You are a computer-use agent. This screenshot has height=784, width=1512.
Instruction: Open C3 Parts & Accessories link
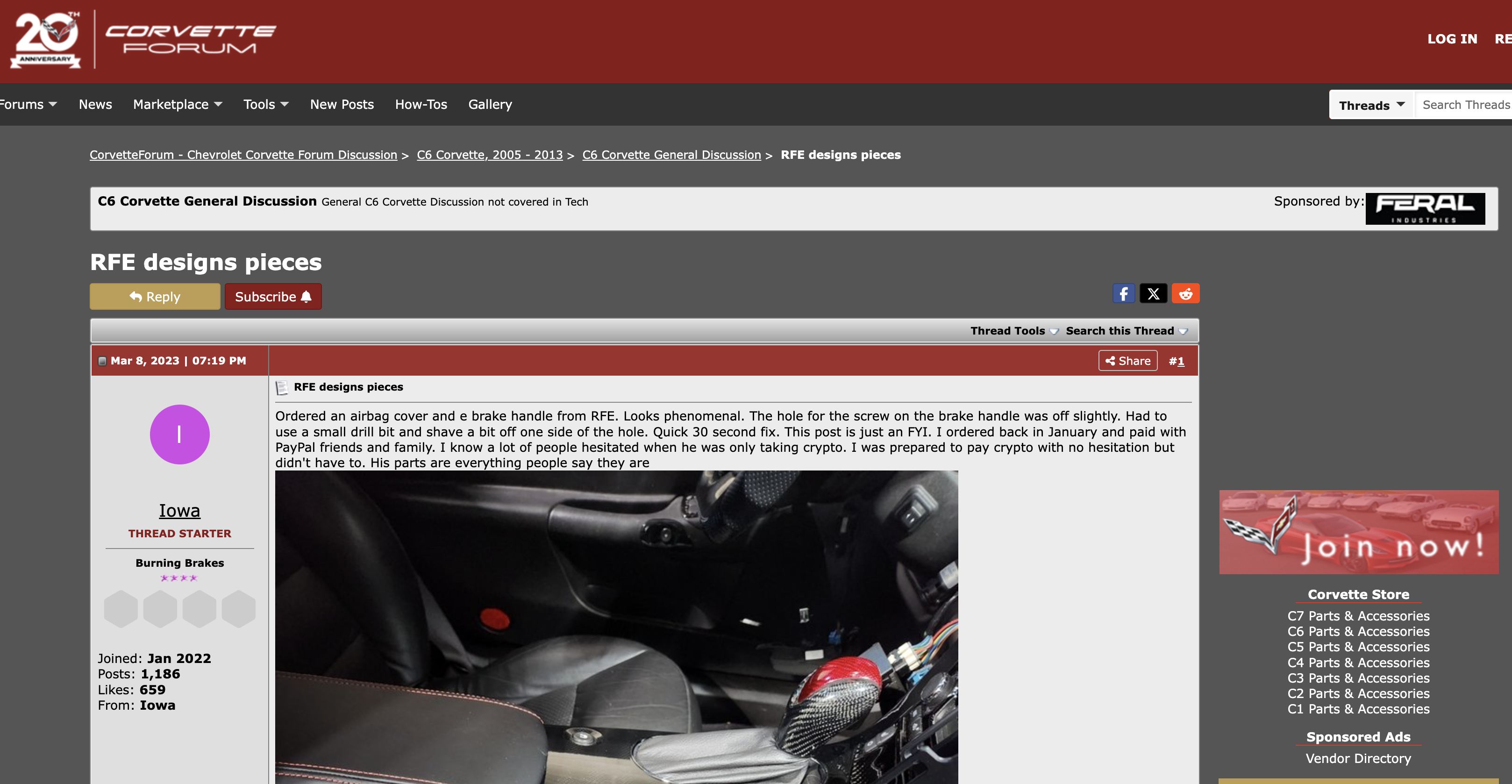tap(1358, 678)
